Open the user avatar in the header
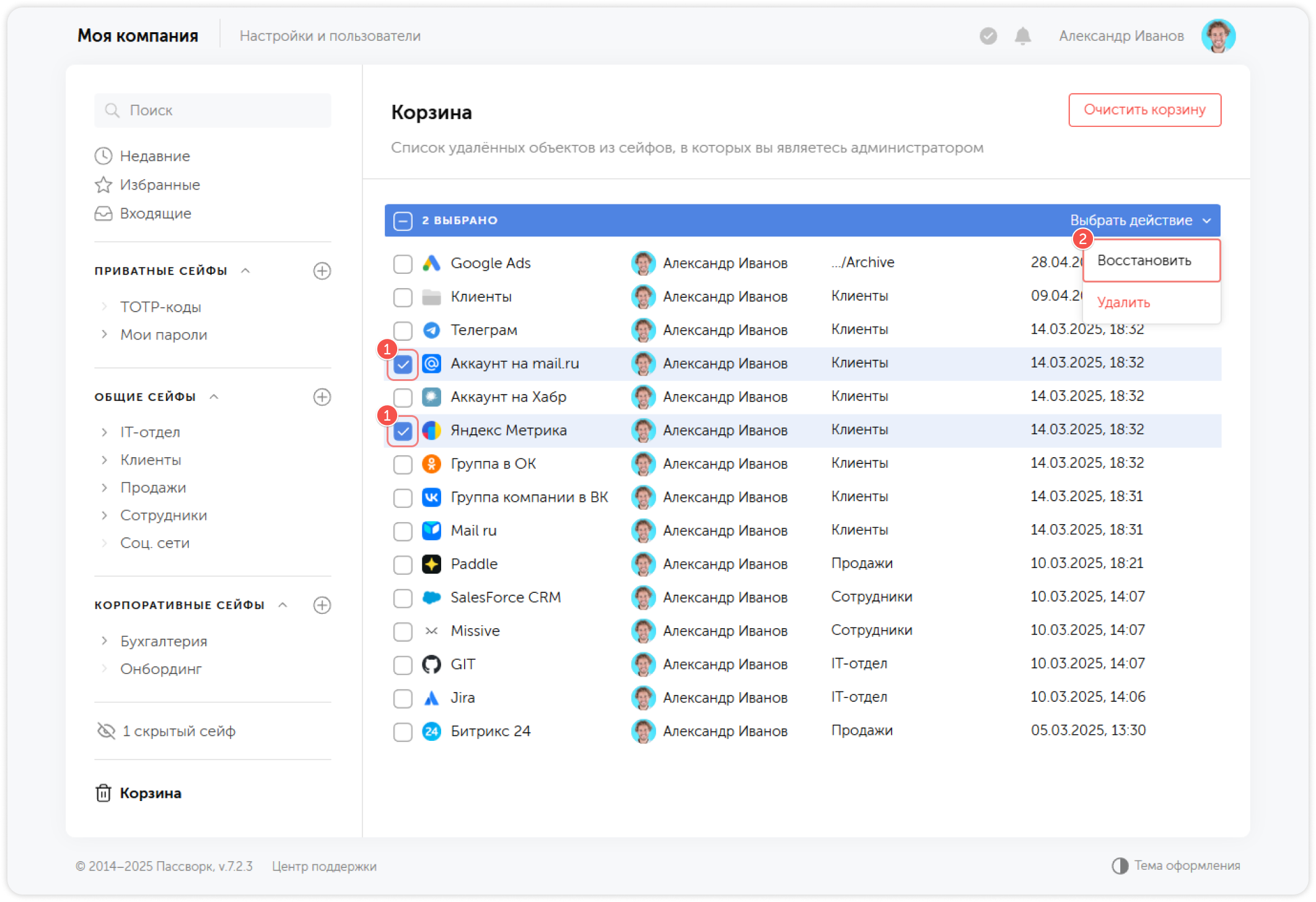 pos(1217,36)
